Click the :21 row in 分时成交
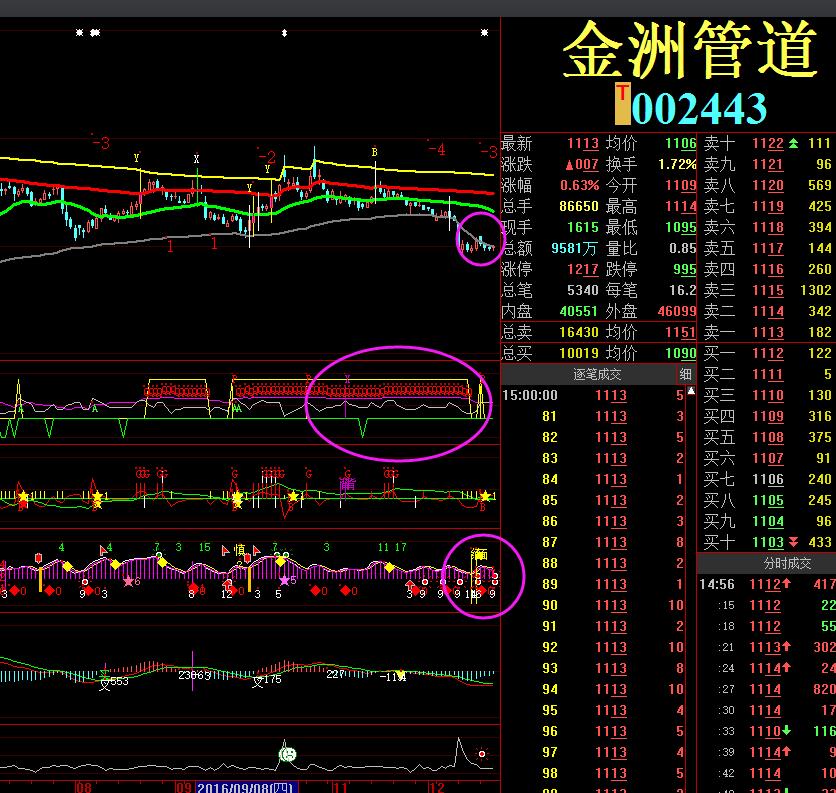The height and width of the screenshot is (793, 836). 767,647
